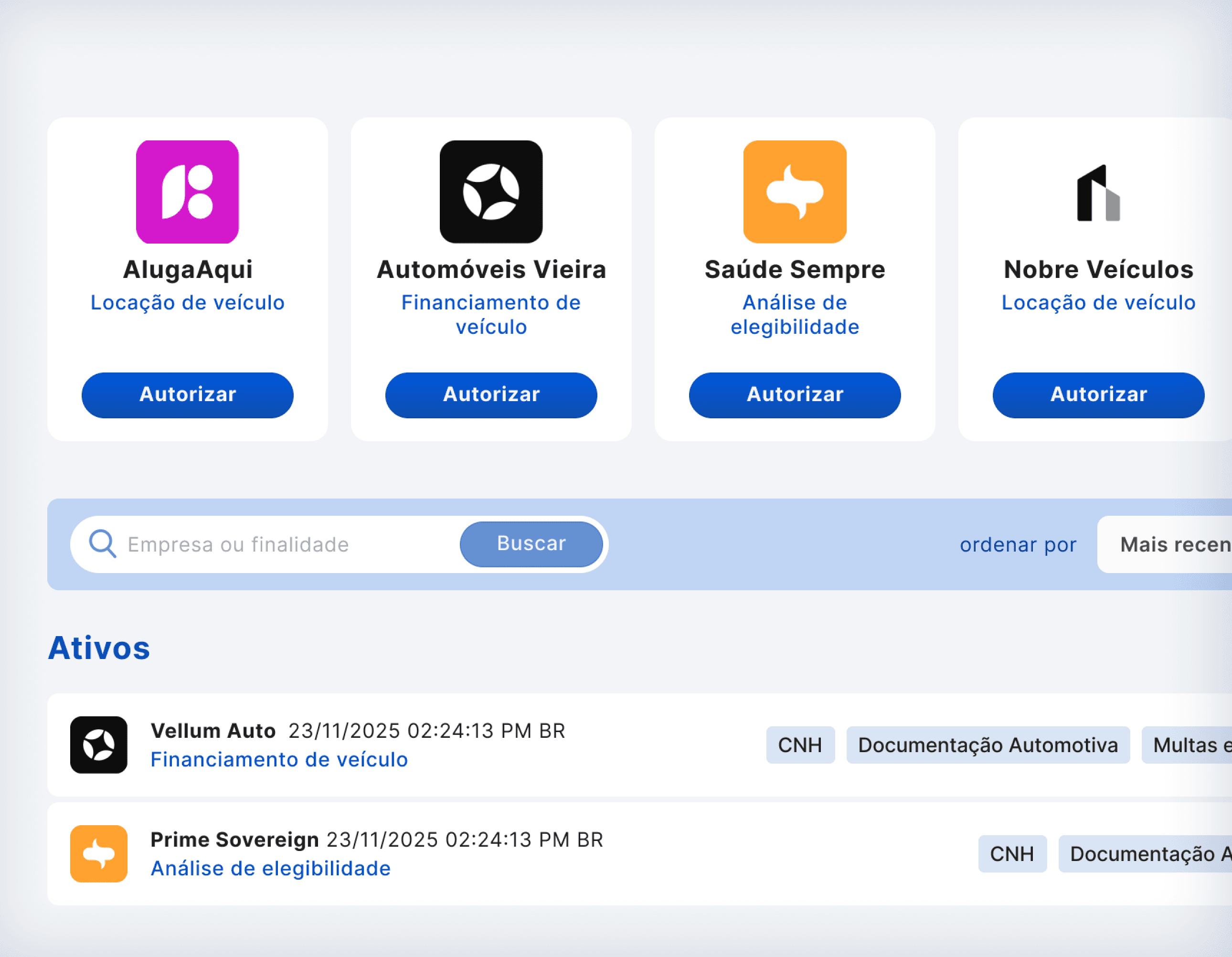Select the CNH tag on Vellum Auto

(x=799, y=745)
